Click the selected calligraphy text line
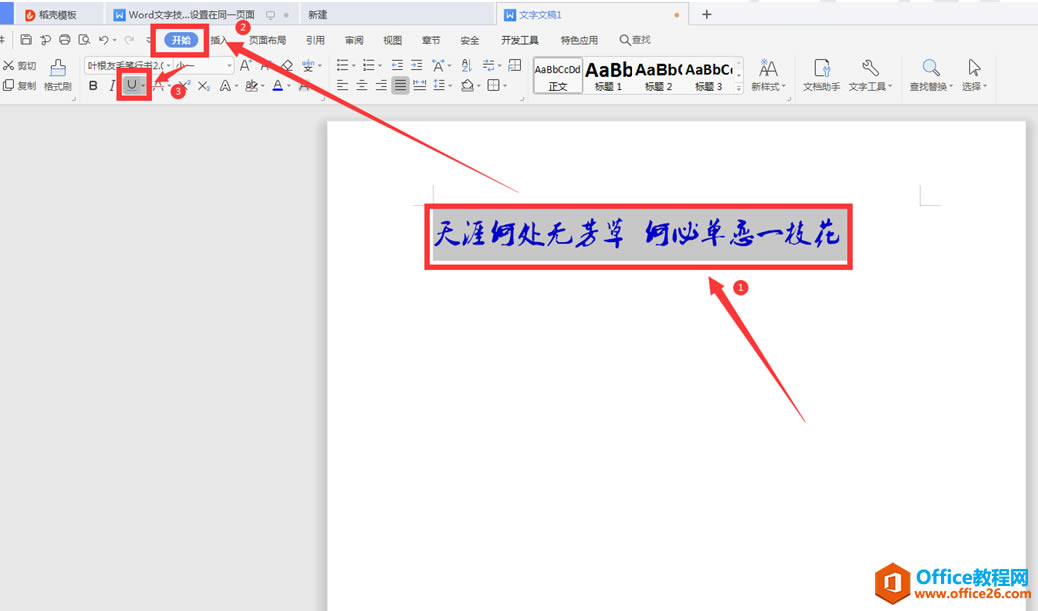 point(637,235)
